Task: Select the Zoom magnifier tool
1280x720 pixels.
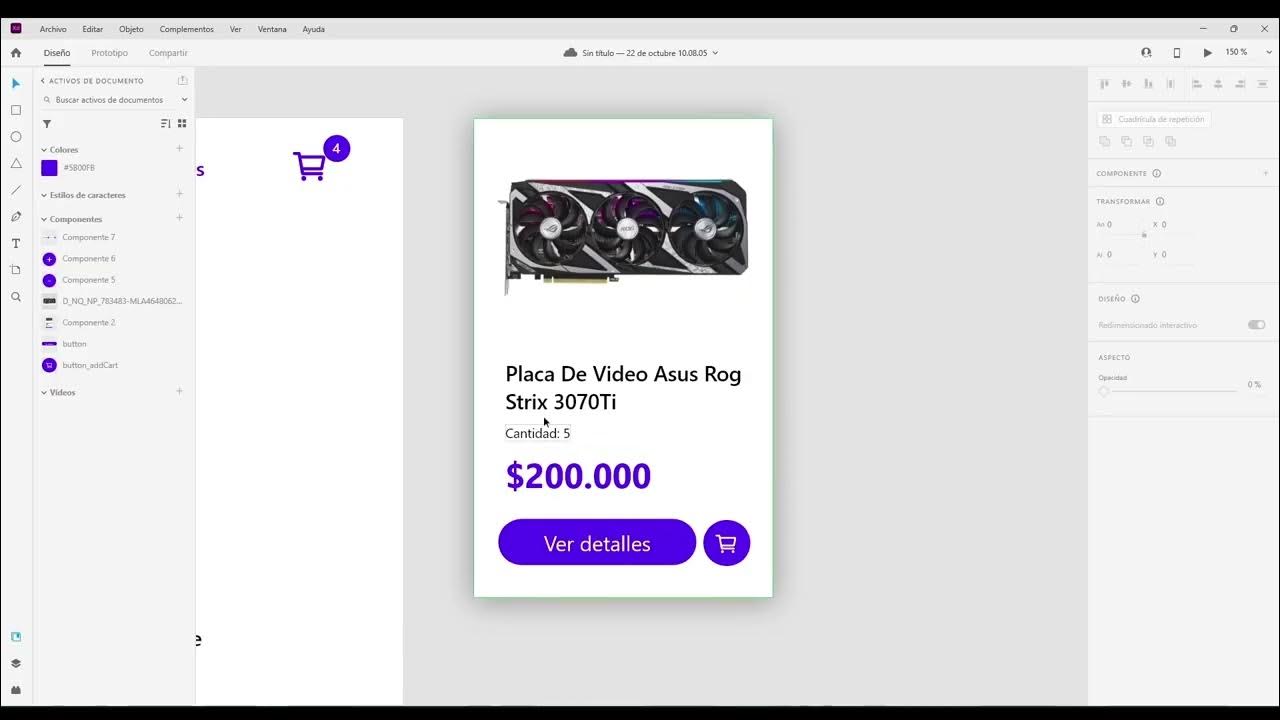Action: (x=16, y=297)
